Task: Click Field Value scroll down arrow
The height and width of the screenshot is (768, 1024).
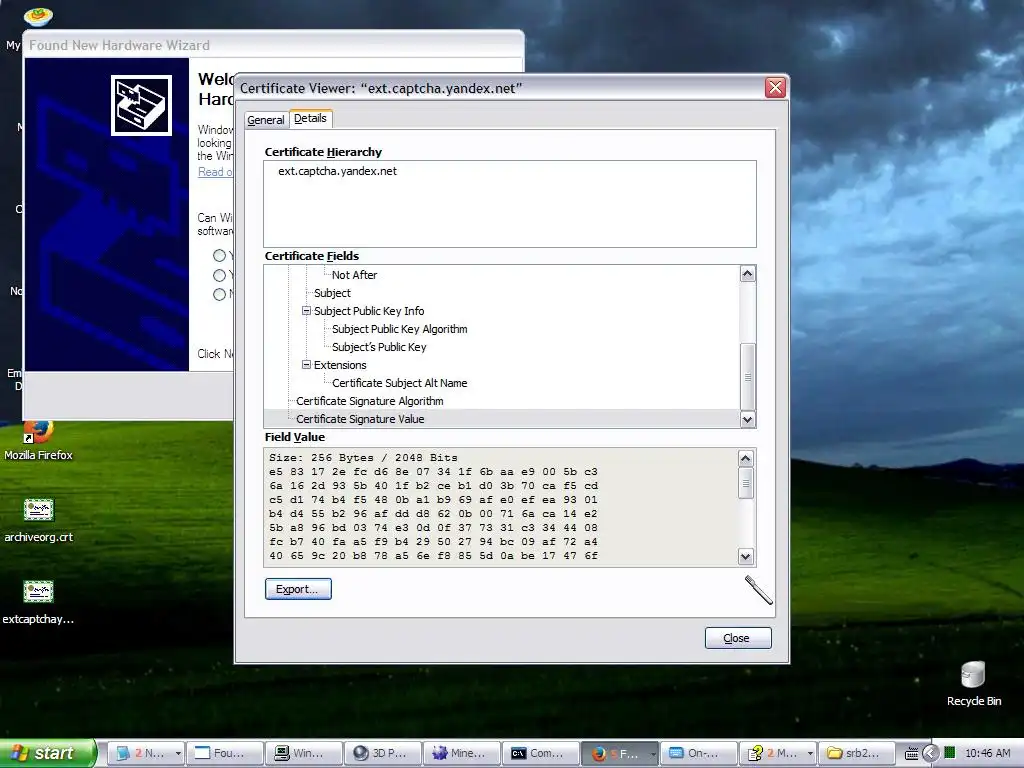Action: (746, 556)
